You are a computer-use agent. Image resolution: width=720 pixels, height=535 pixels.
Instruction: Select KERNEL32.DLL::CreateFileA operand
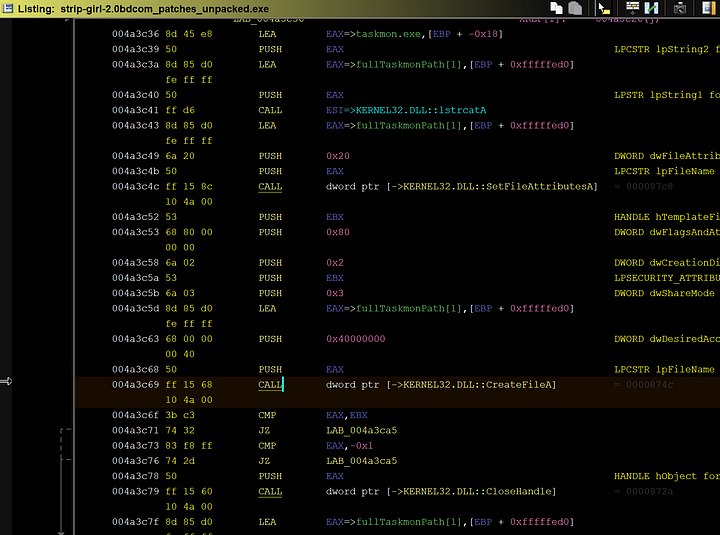[x=477, y=385]
